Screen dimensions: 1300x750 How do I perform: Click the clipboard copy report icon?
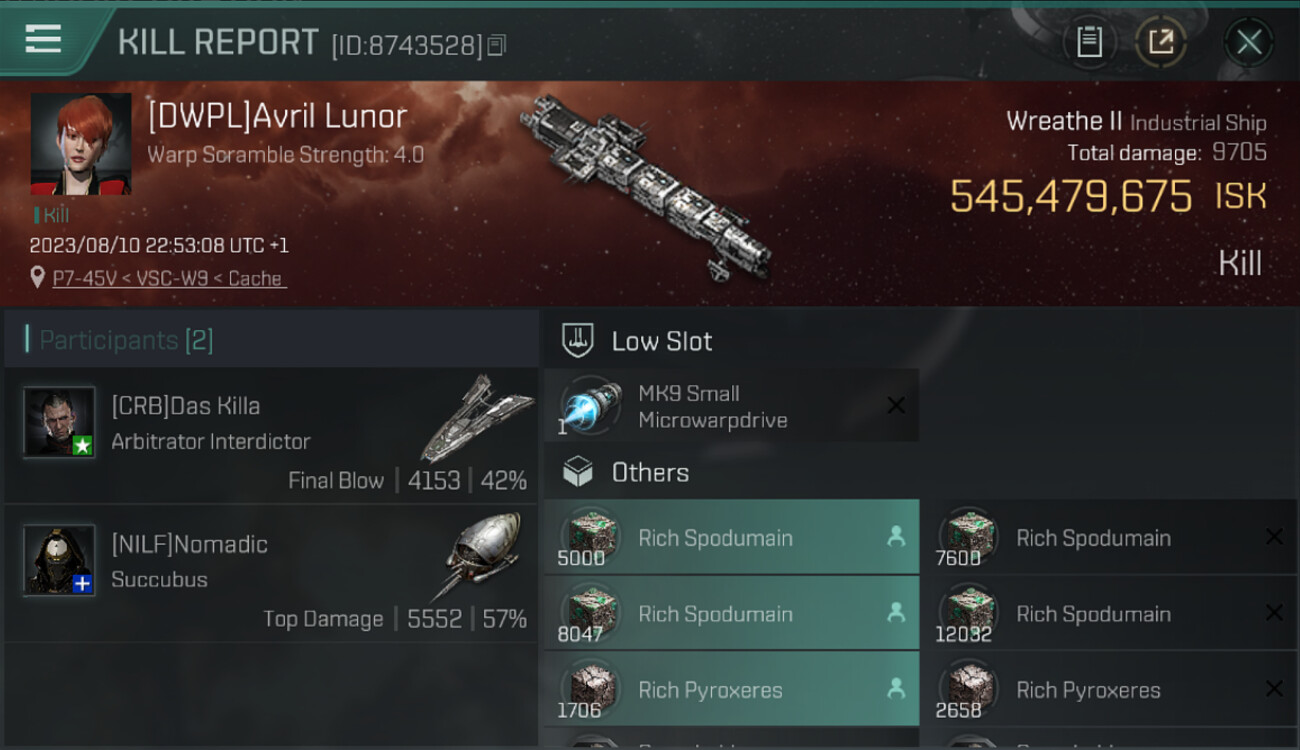[x=1089, y=42]
